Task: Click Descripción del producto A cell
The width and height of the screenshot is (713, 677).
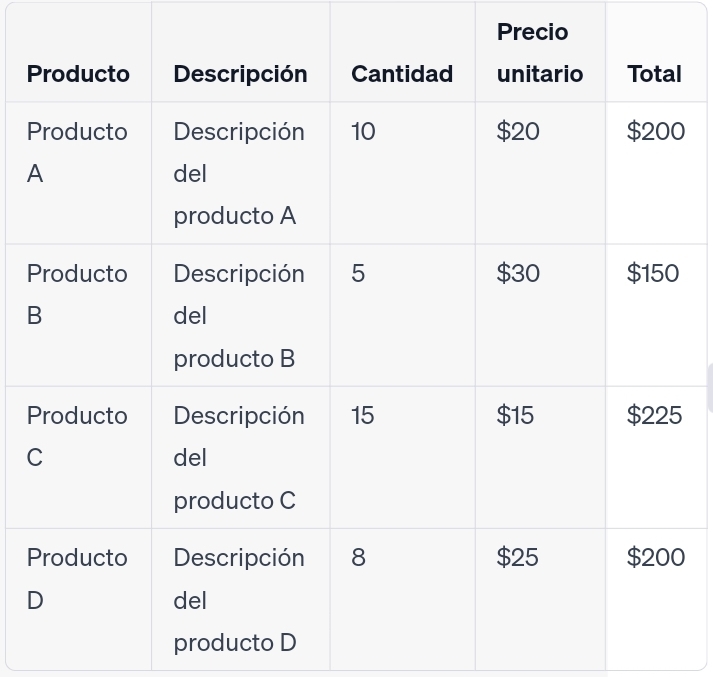Action: (x=239, y=173)
